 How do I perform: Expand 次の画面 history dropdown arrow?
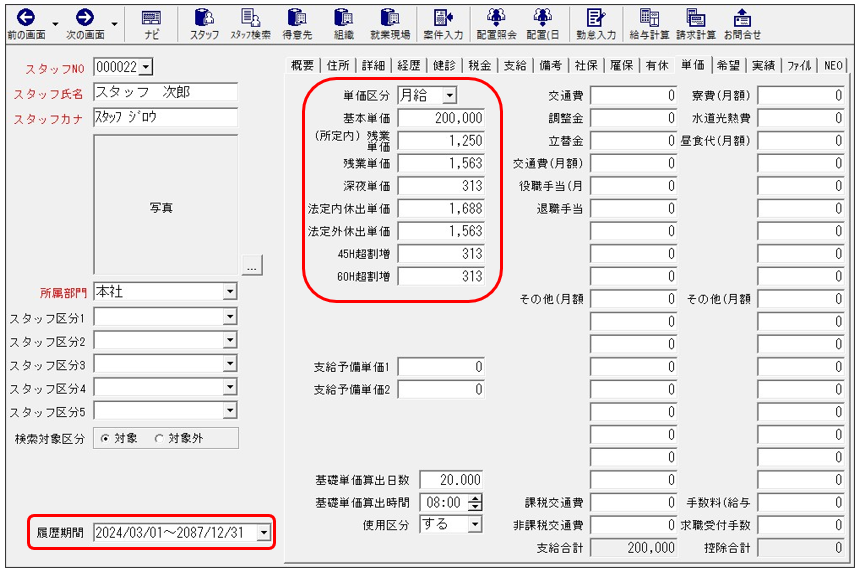tap(114, 24)
